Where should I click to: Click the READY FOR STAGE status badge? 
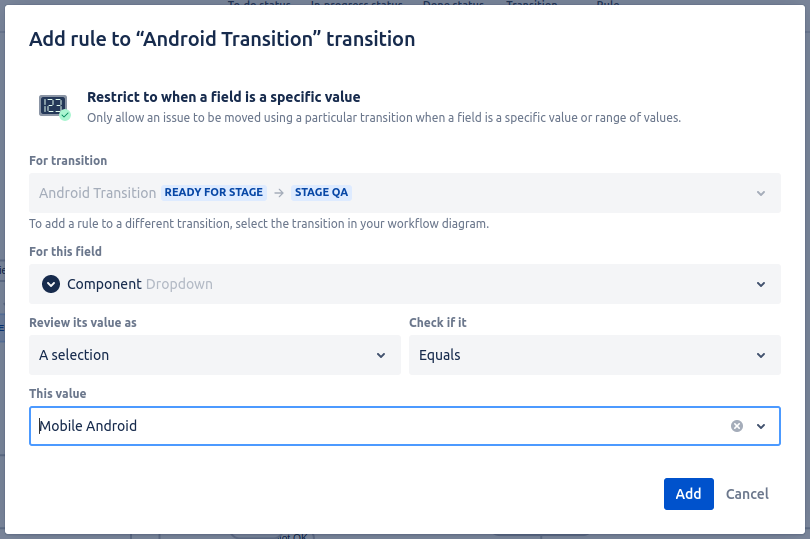[214, 192]
